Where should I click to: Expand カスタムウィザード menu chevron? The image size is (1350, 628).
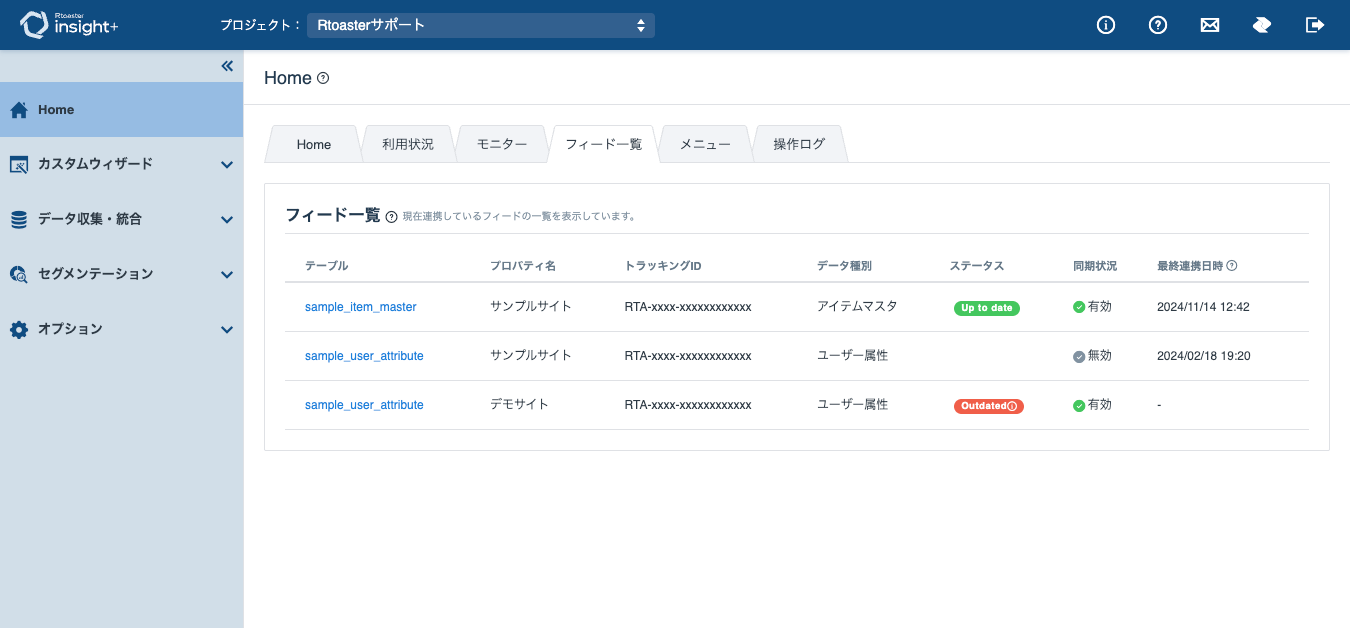click(227, 165)
